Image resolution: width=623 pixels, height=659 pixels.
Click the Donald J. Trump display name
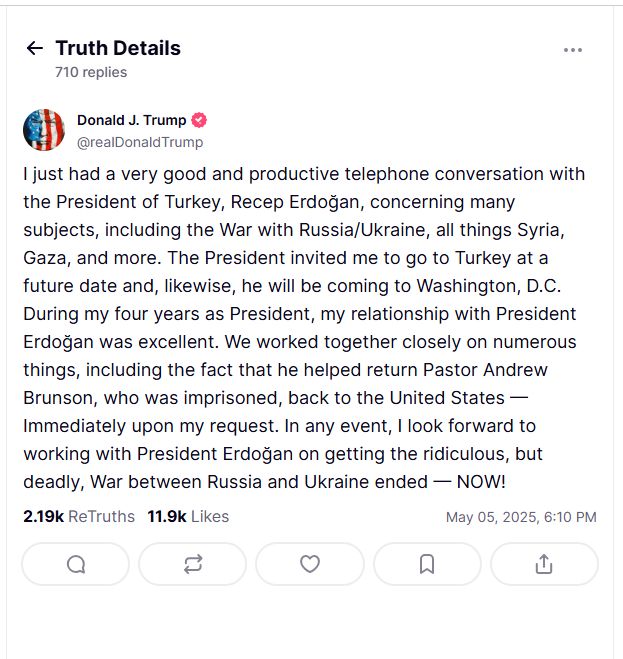pos(132,120)
